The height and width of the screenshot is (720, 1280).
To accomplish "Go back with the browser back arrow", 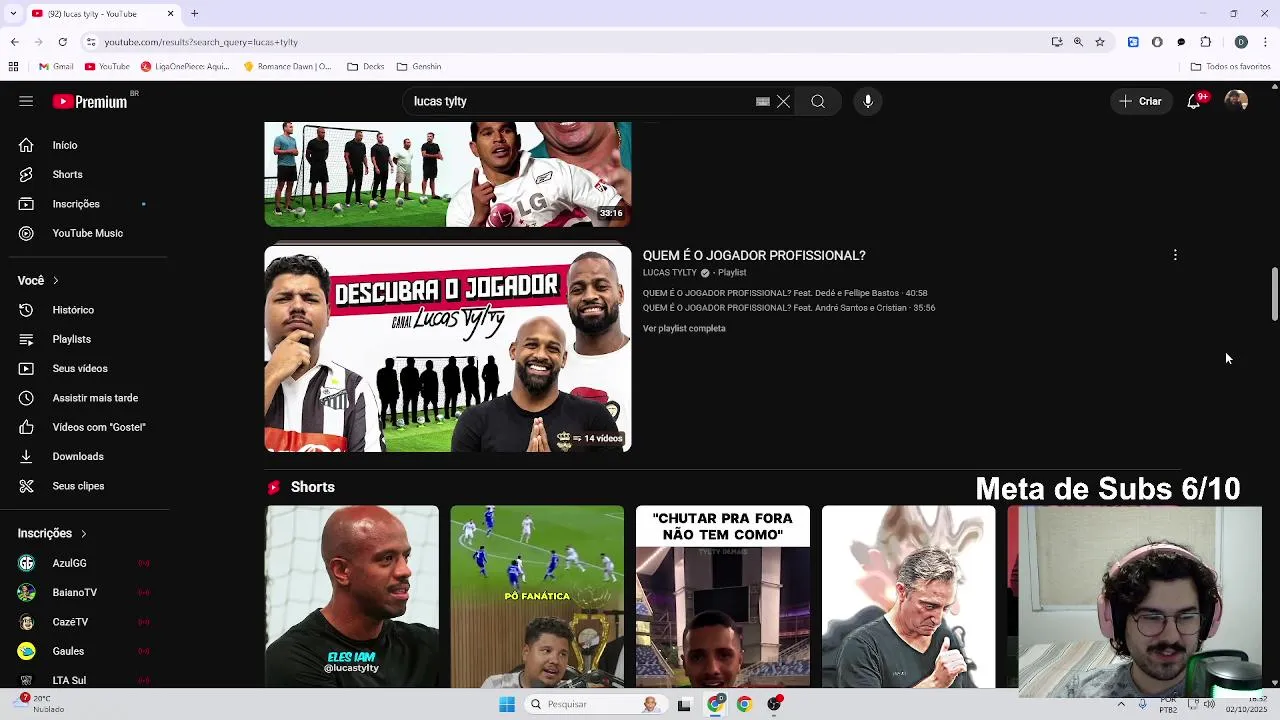I will (x=14, y=42).
